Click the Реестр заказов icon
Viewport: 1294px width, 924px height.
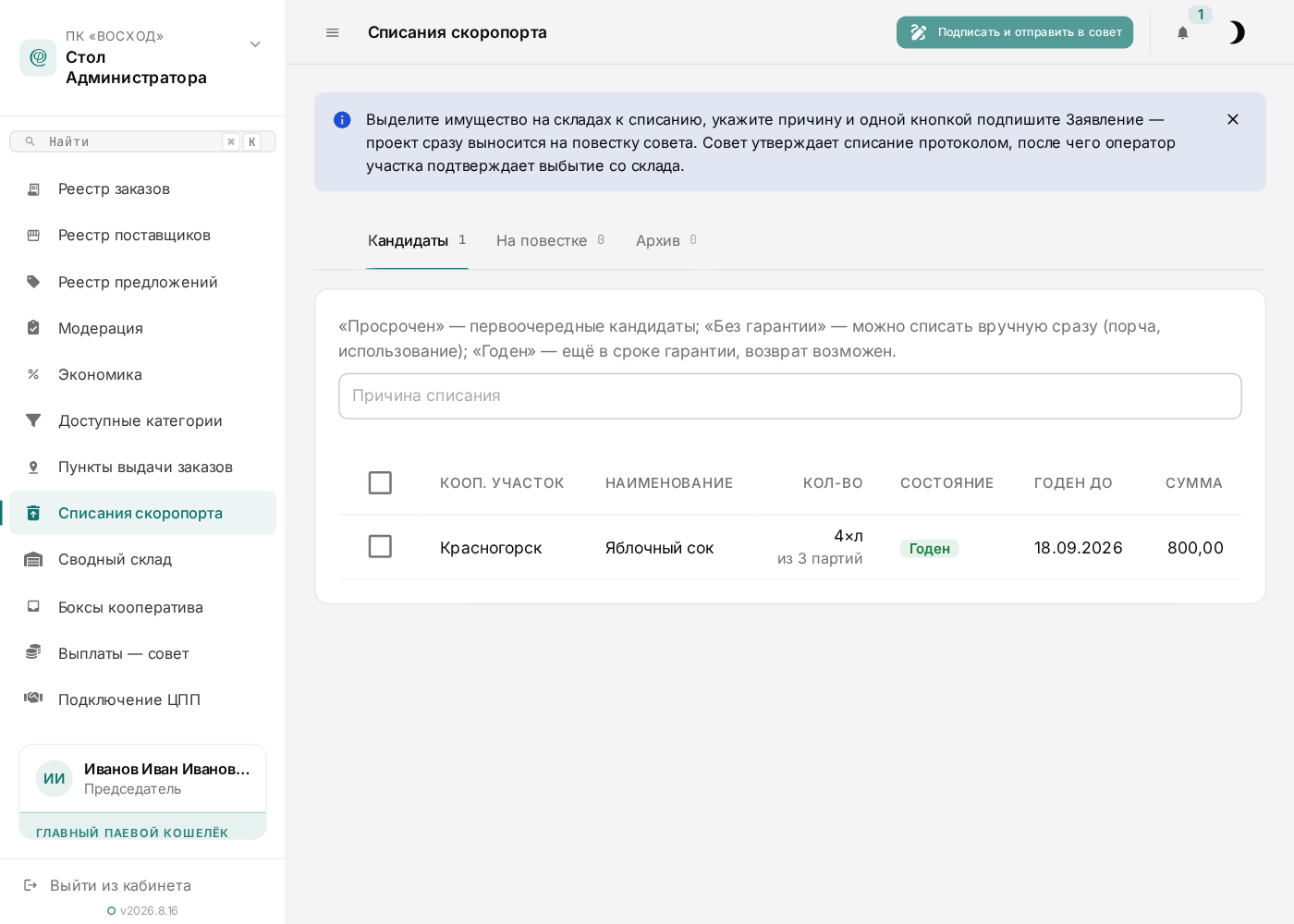(33, 188)
